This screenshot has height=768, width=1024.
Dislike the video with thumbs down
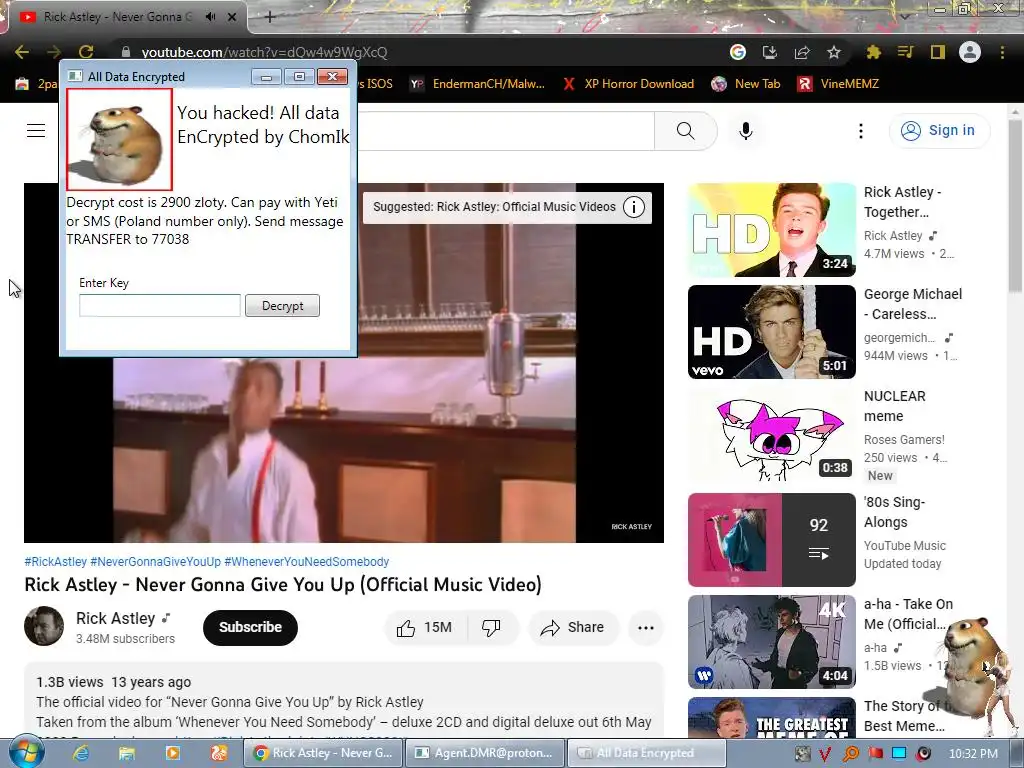click(491, 628)
